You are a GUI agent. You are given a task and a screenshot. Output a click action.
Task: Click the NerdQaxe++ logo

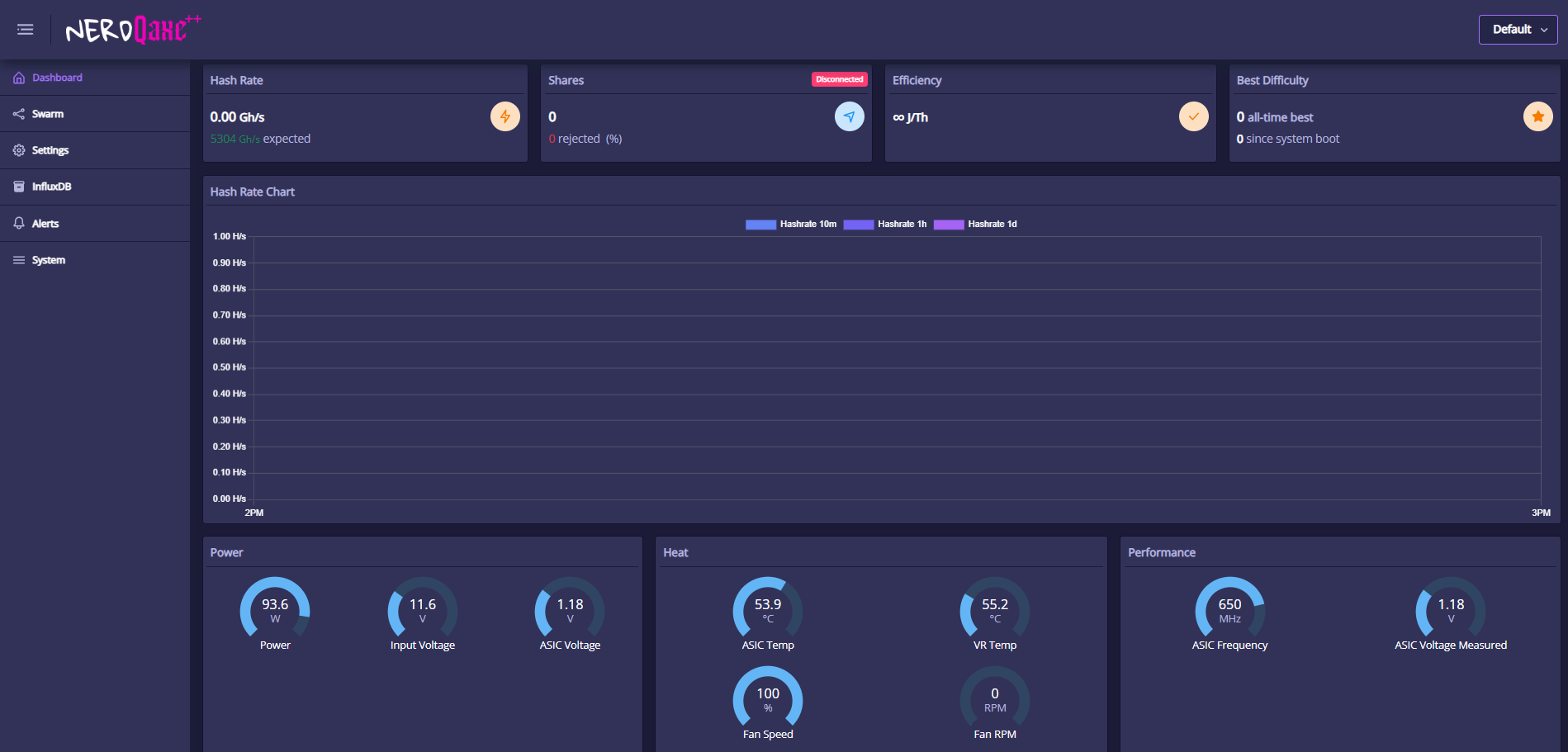132,30
